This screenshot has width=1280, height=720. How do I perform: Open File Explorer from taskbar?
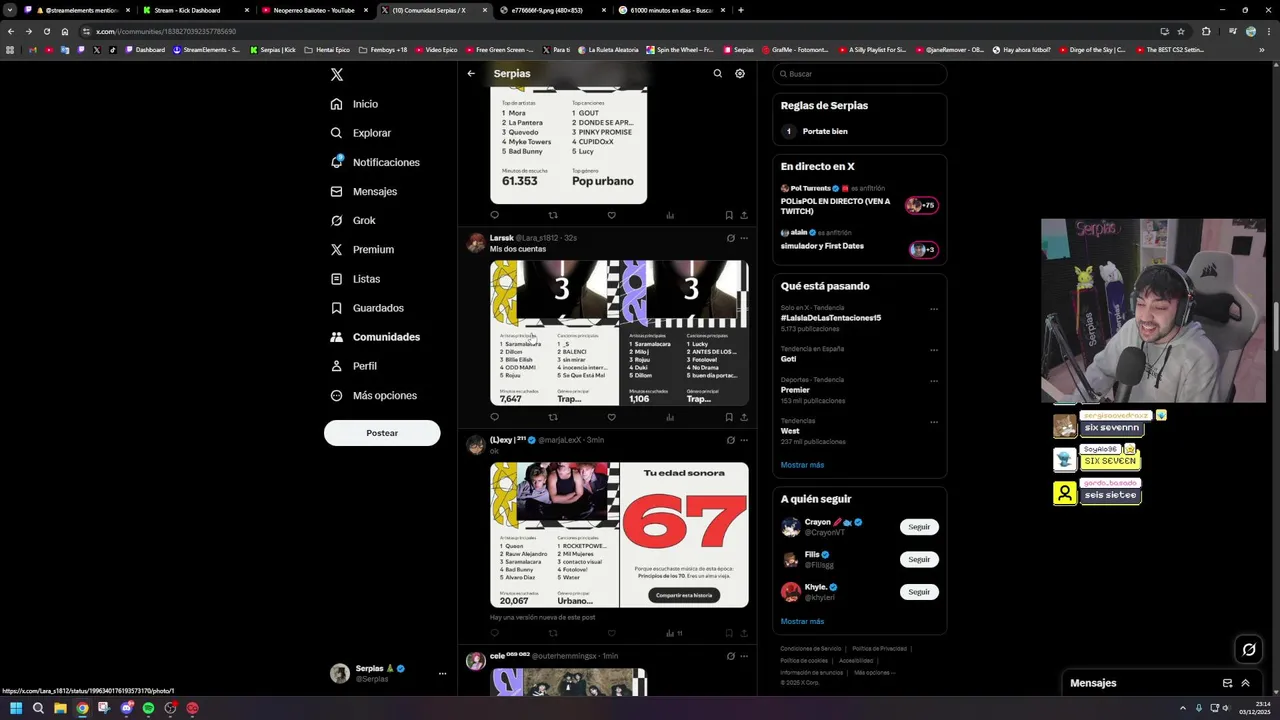(60, 708)
